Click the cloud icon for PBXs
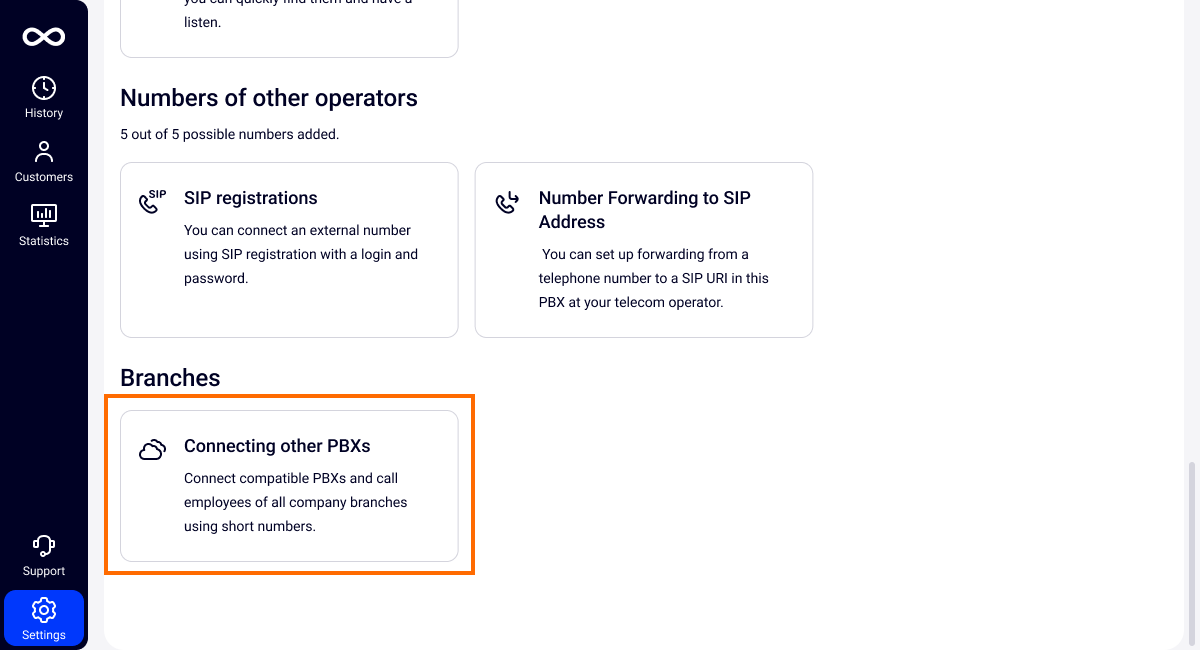 coord(152,450)
